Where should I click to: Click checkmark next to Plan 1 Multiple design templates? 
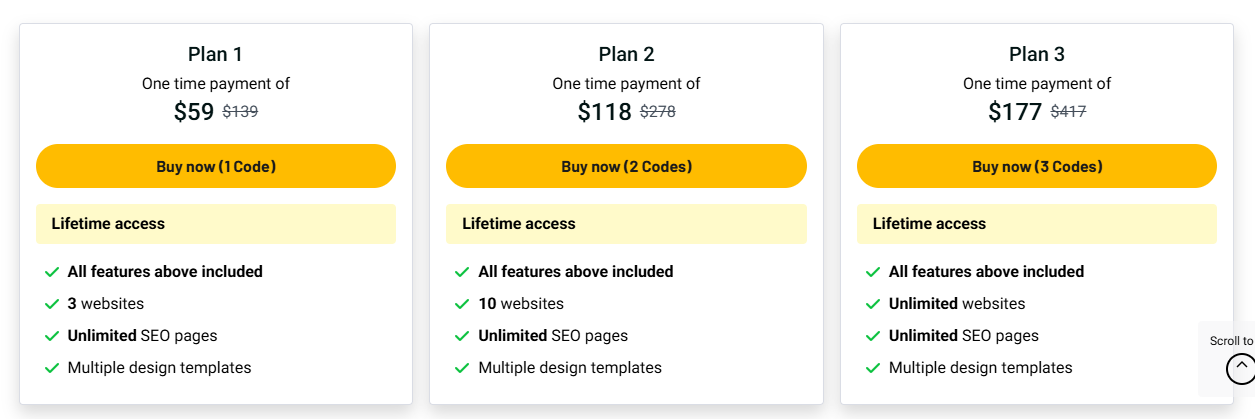pyautogui.click(x=52, y=368)
